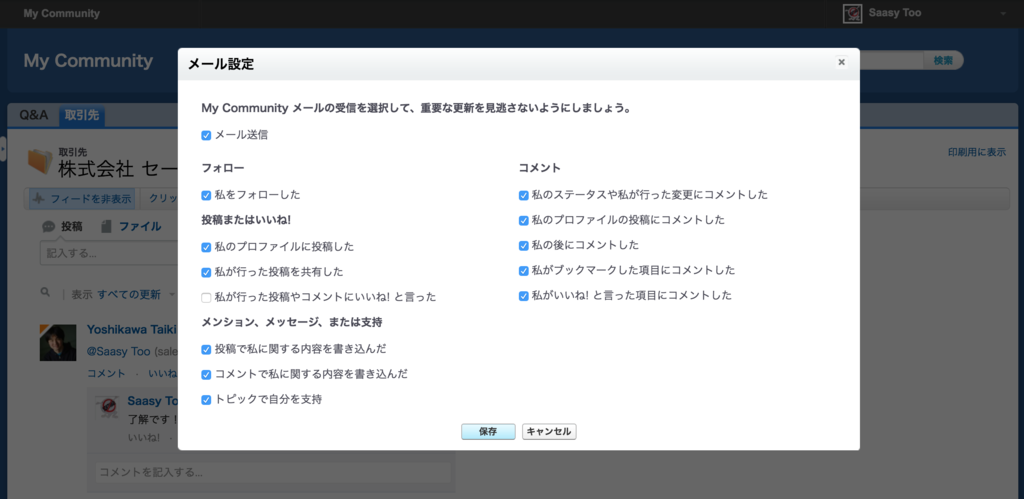Viewport: 1024px width, 499px height.
Task: Toggle コメントで私に関する内容を書き込んだ checkbox
Action: tap(206, 375)
